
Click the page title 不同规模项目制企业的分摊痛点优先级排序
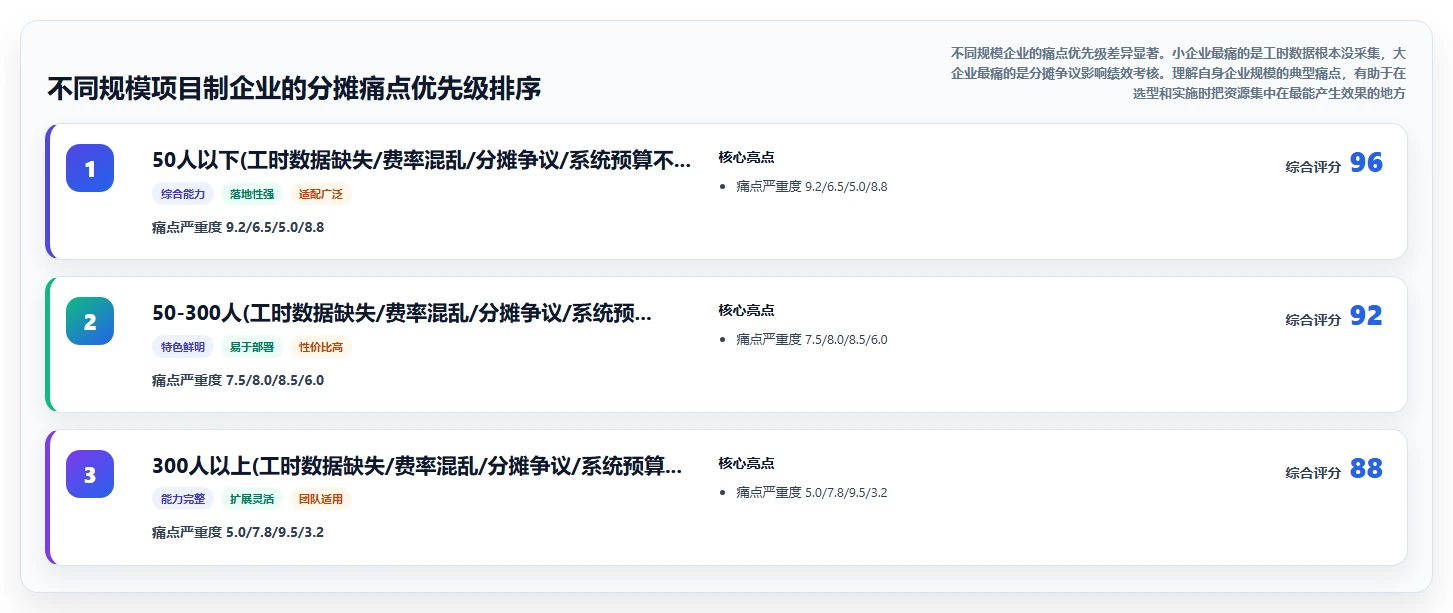294,88
